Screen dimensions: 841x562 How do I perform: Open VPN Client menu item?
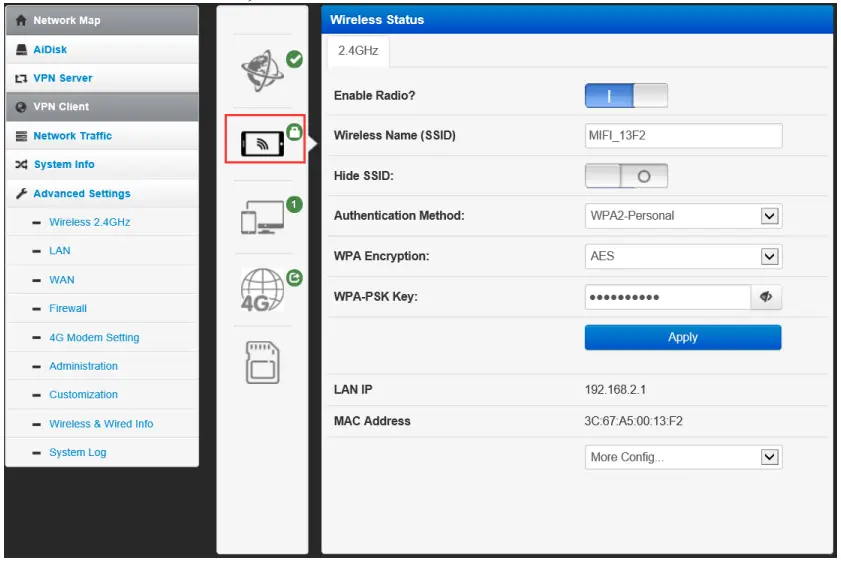[102, 107]
